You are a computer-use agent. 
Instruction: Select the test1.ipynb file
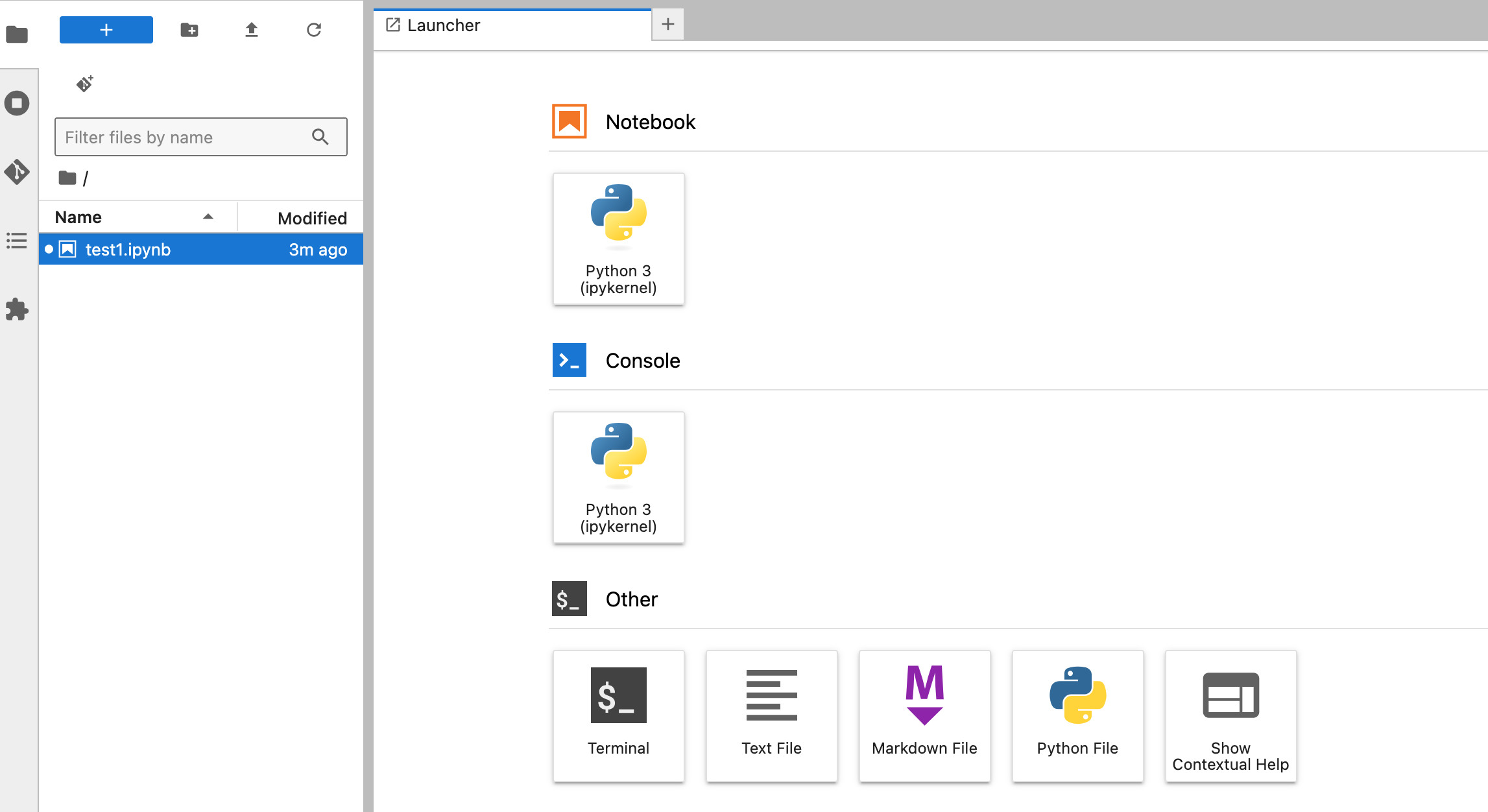click(x=128, y=250)
